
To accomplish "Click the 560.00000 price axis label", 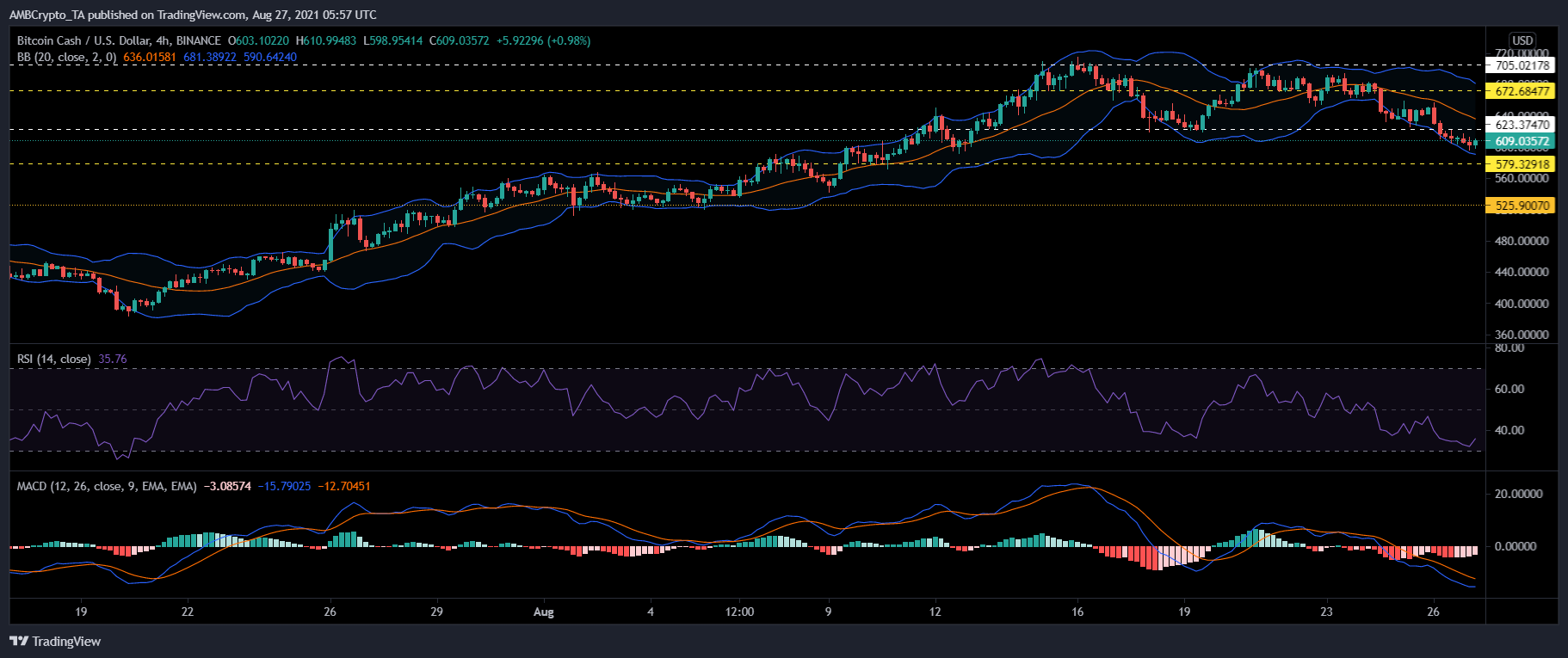I will click(1522, 179).
